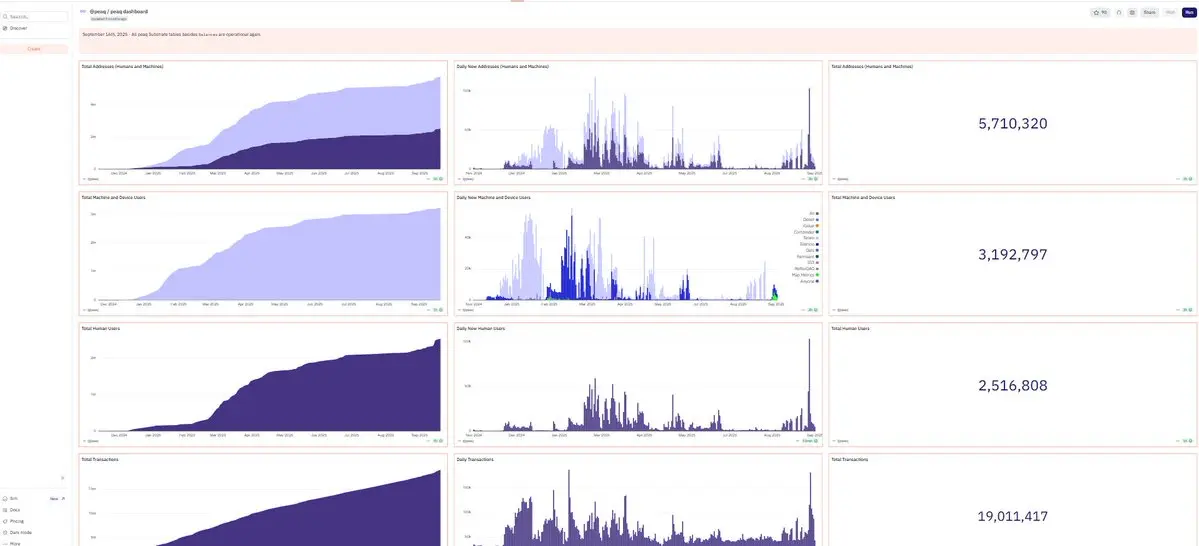Click the GitHub-style icon beside star count
The height and width of the screenshot is (546, 1199).
pyautogui.click(x=1119, y=12)
